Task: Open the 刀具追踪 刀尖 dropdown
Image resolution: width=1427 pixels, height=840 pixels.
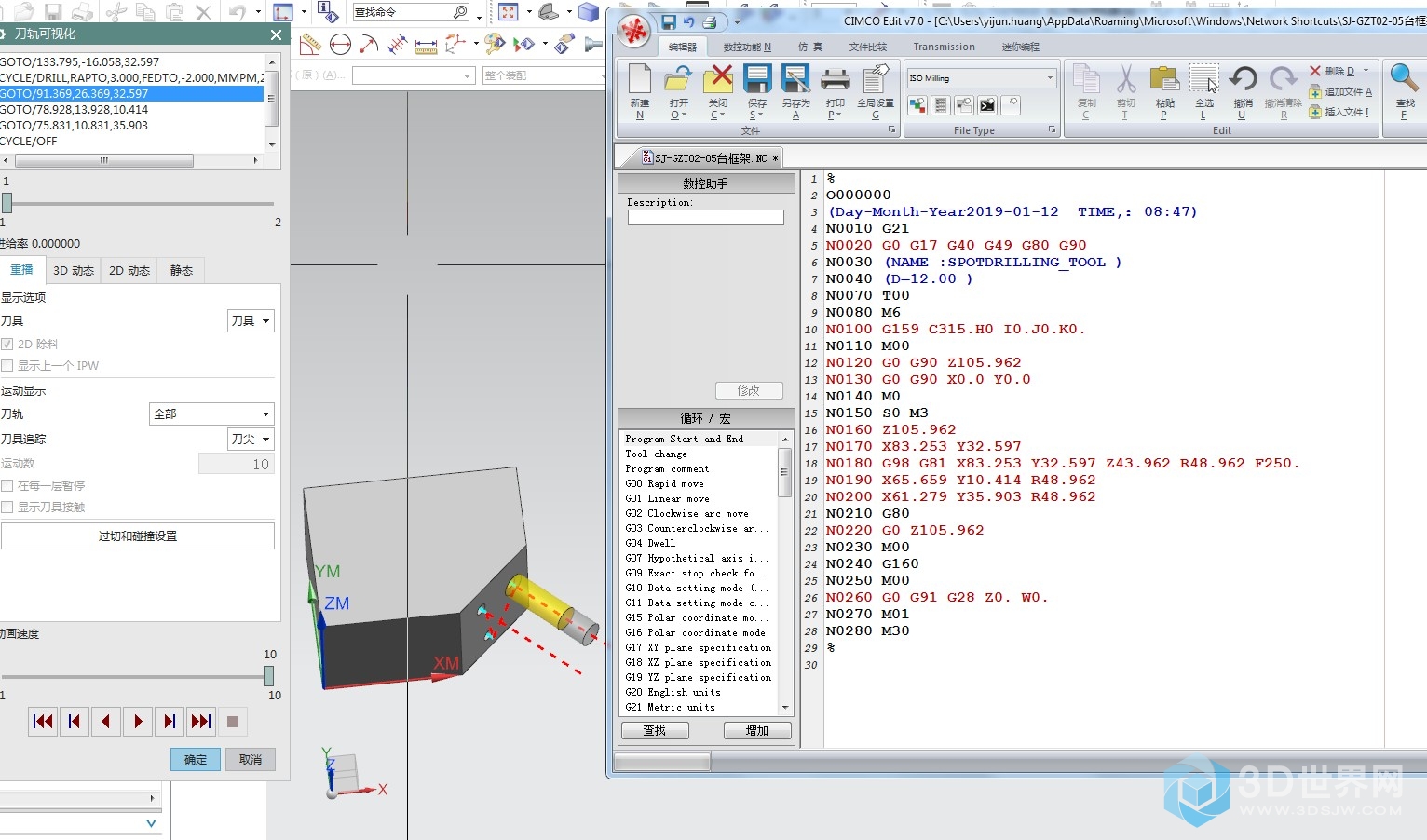Action: [251, 440]
